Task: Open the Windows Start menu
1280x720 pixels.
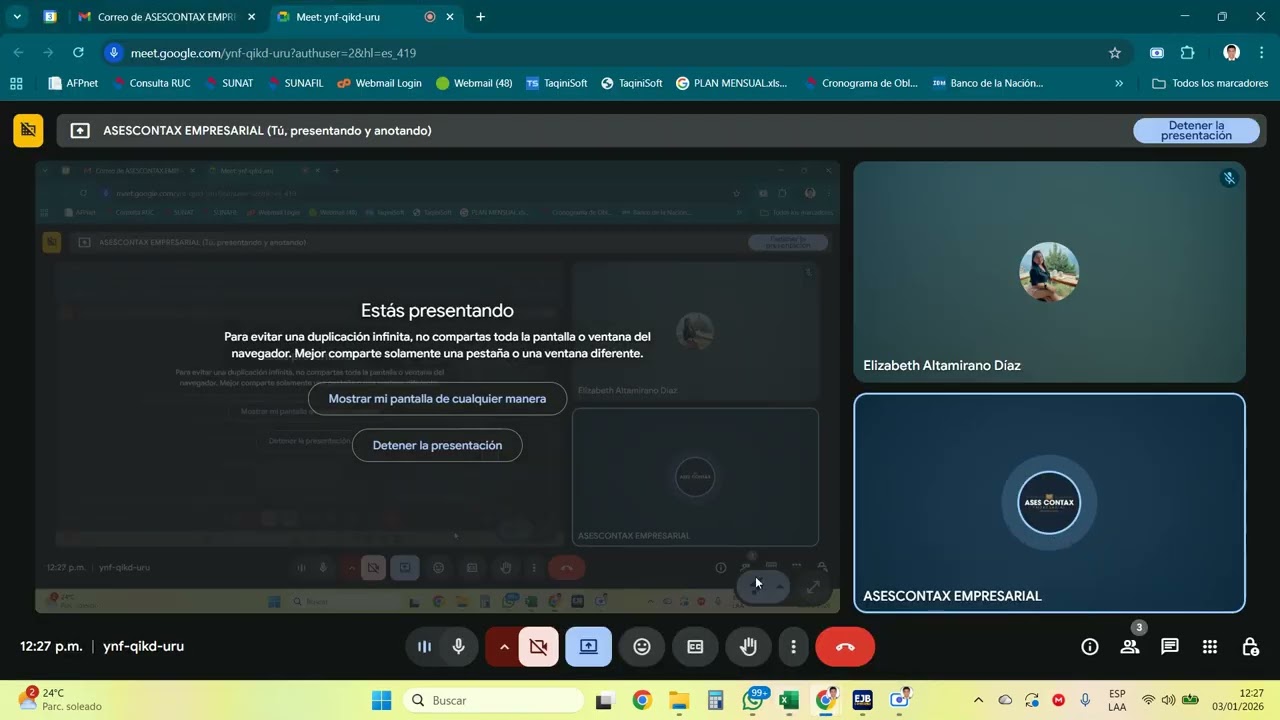Action: tap(381, 700)
